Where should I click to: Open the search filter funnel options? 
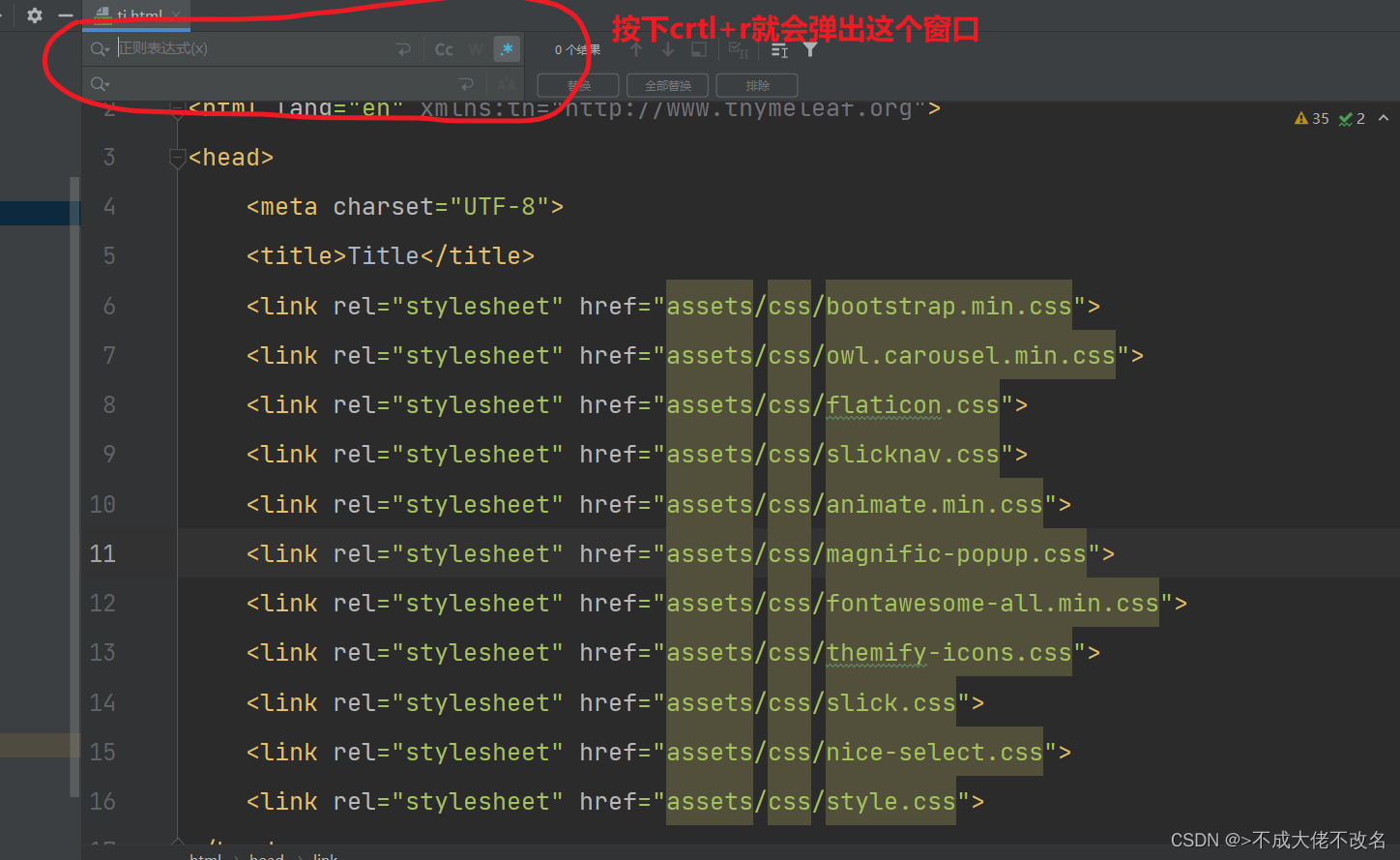[x=810, y=49]
